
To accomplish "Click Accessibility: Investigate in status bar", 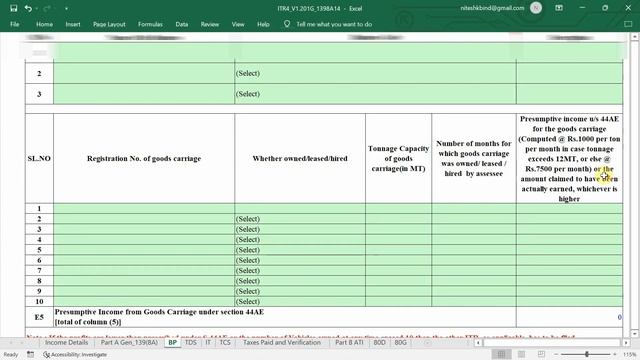I will click(x=75, y=354).
